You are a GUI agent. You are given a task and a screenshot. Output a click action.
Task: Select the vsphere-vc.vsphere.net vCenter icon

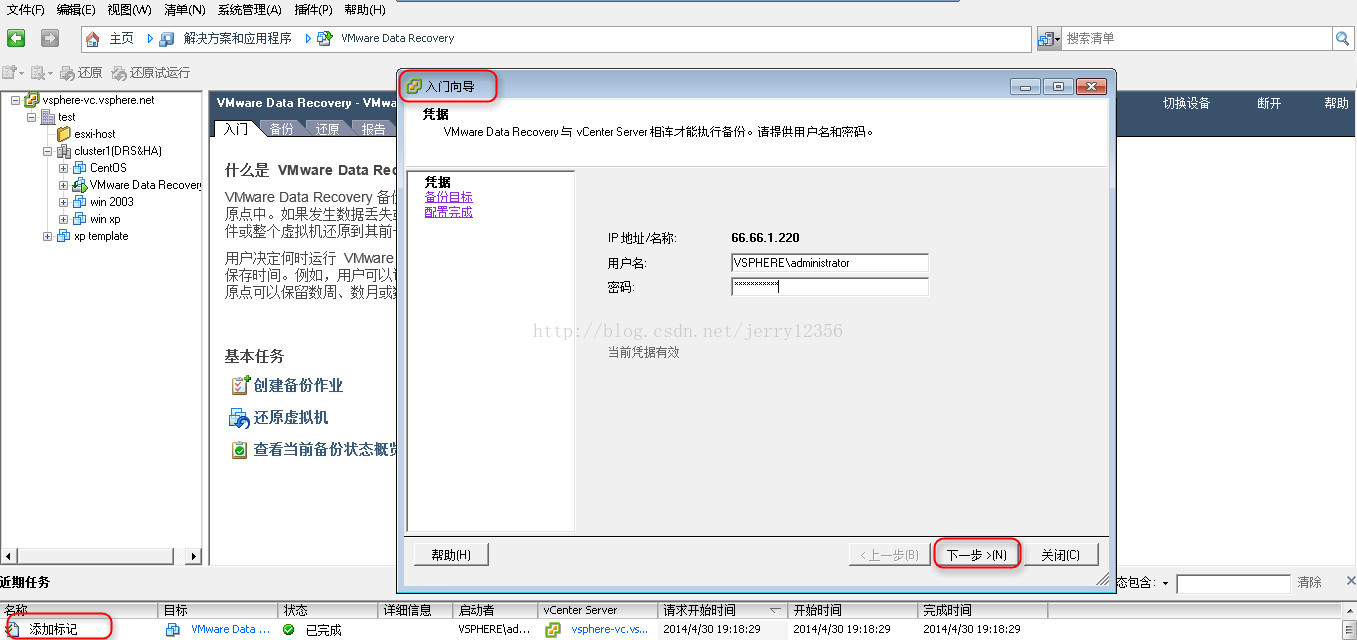point(32,100)
